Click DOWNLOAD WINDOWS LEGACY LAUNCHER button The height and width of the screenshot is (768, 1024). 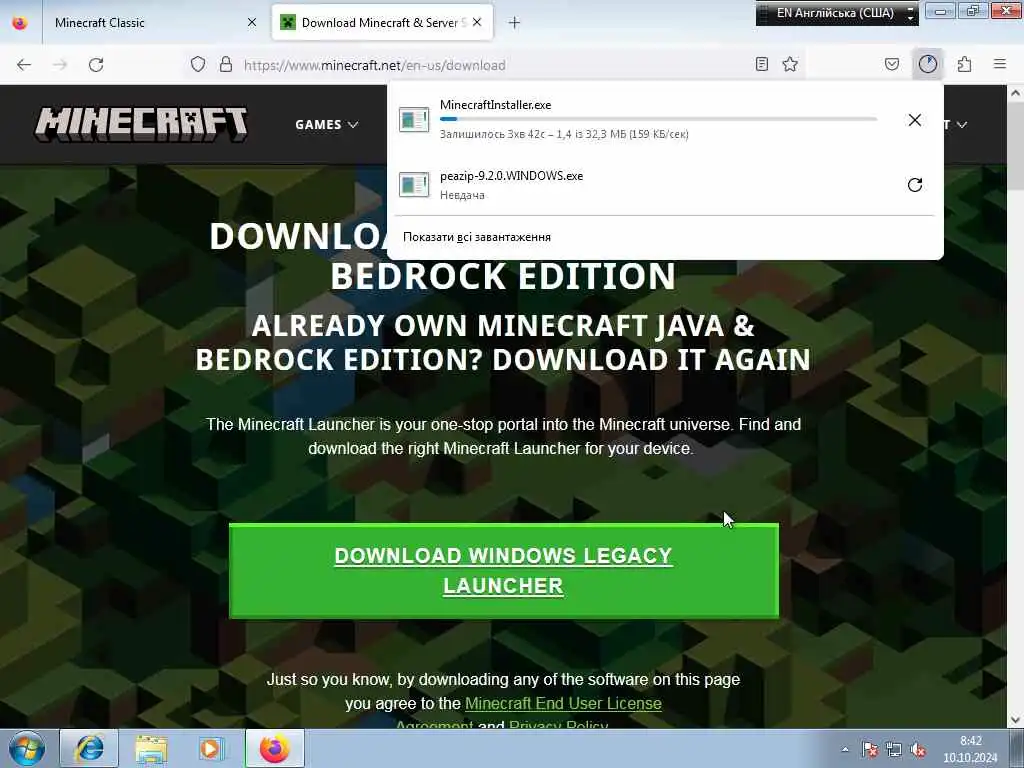[x=504, y=571]
